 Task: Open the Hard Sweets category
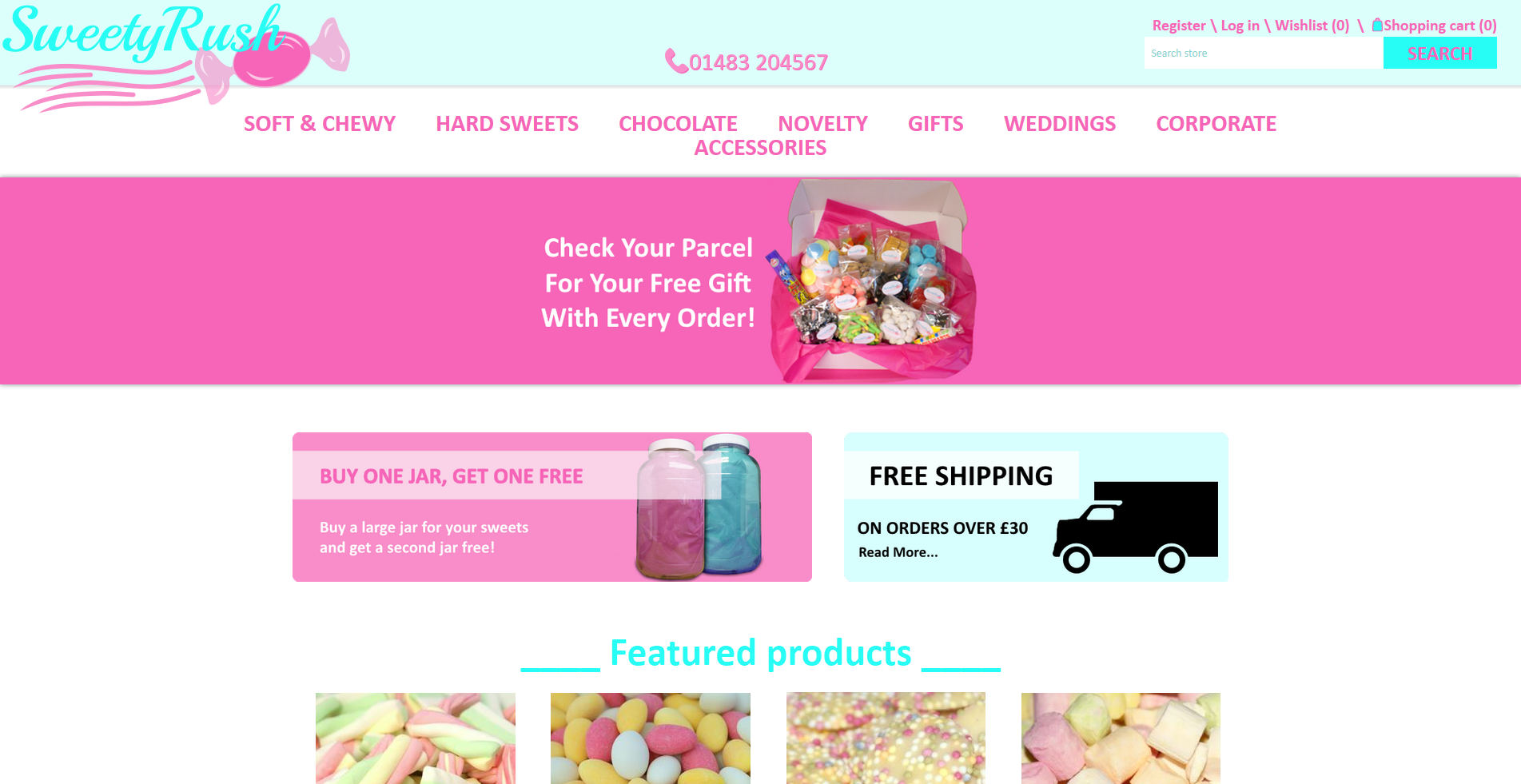[x=507, y=124]
